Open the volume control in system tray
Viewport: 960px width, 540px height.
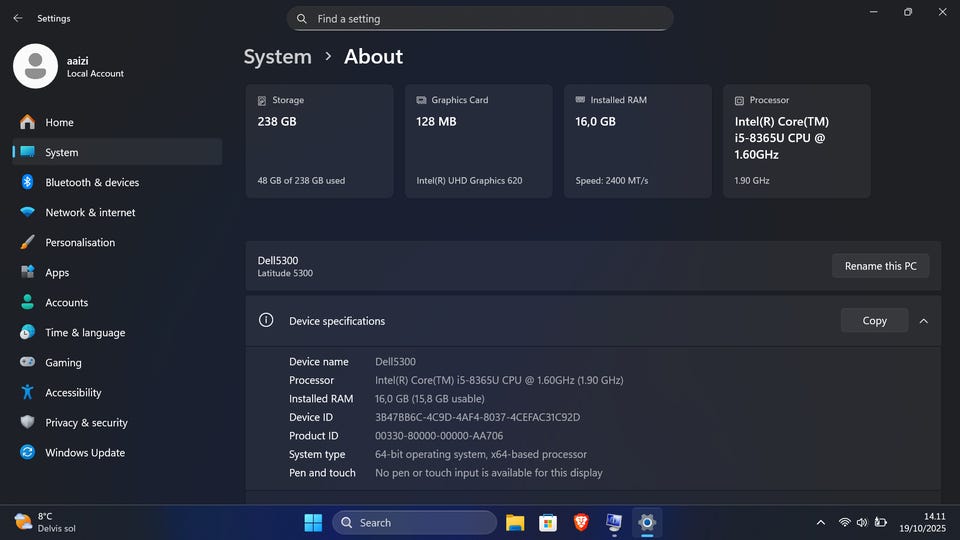(x=862, y=522)
